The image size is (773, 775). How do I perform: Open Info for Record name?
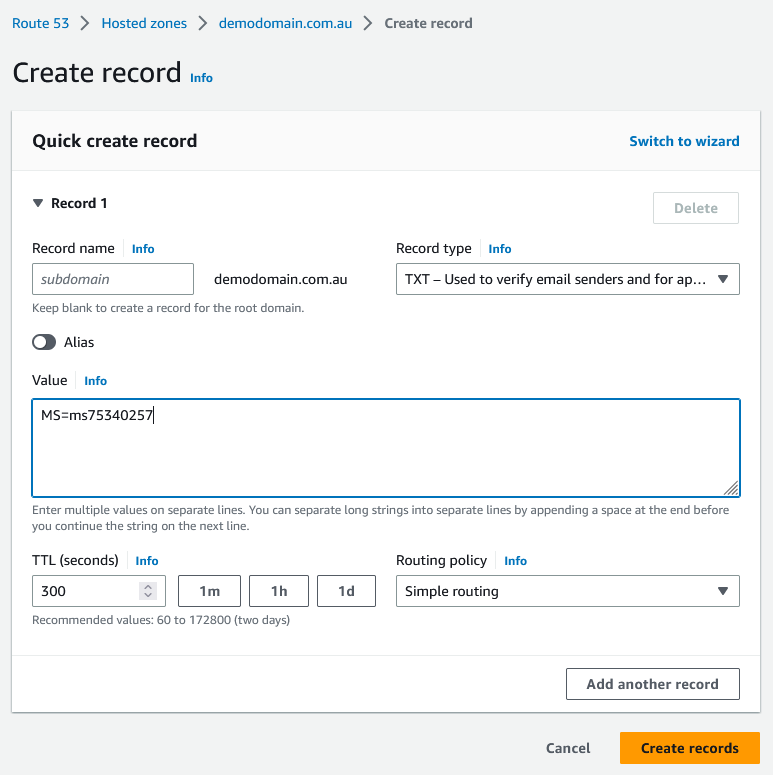coord(143,249)
